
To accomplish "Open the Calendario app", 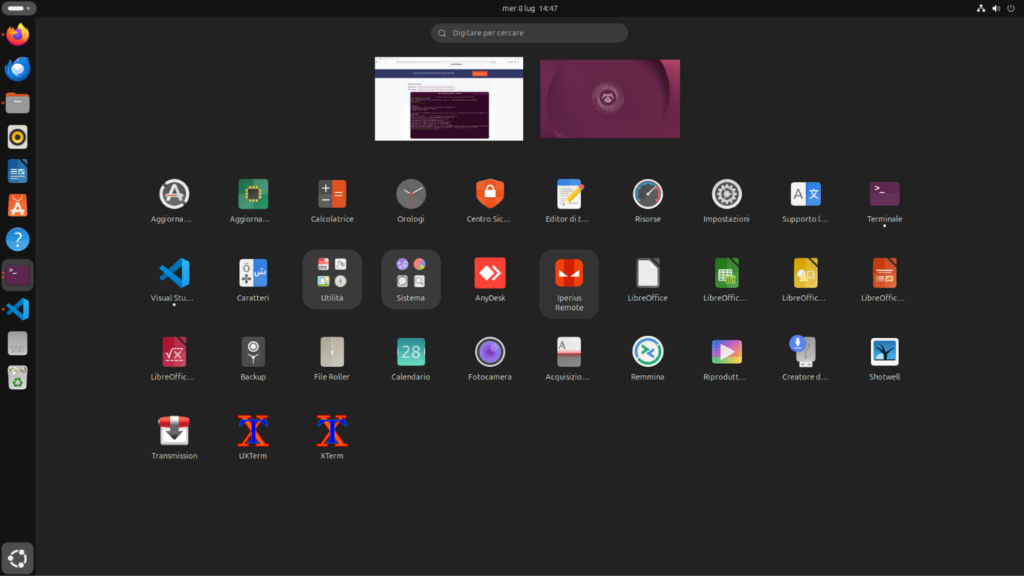I will coord(411,352).
